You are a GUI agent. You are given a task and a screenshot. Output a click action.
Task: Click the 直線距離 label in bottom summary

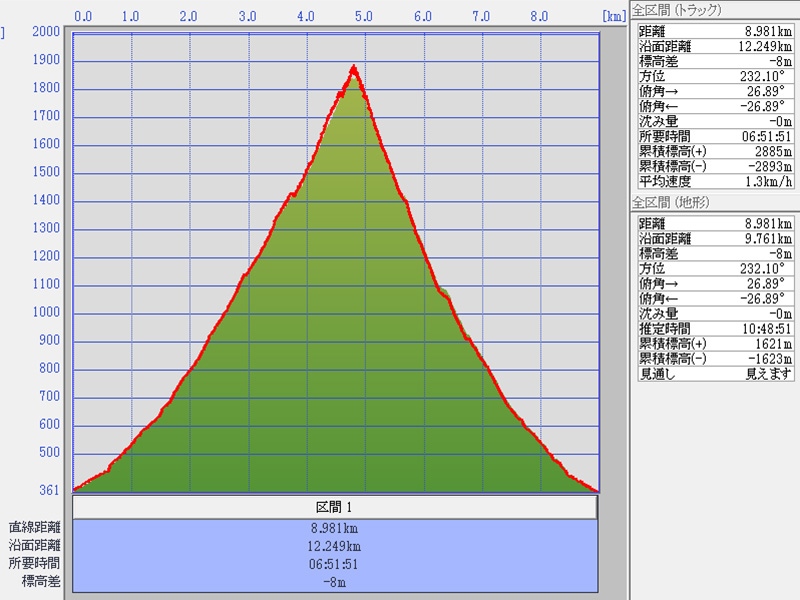(x=35, y=527)
